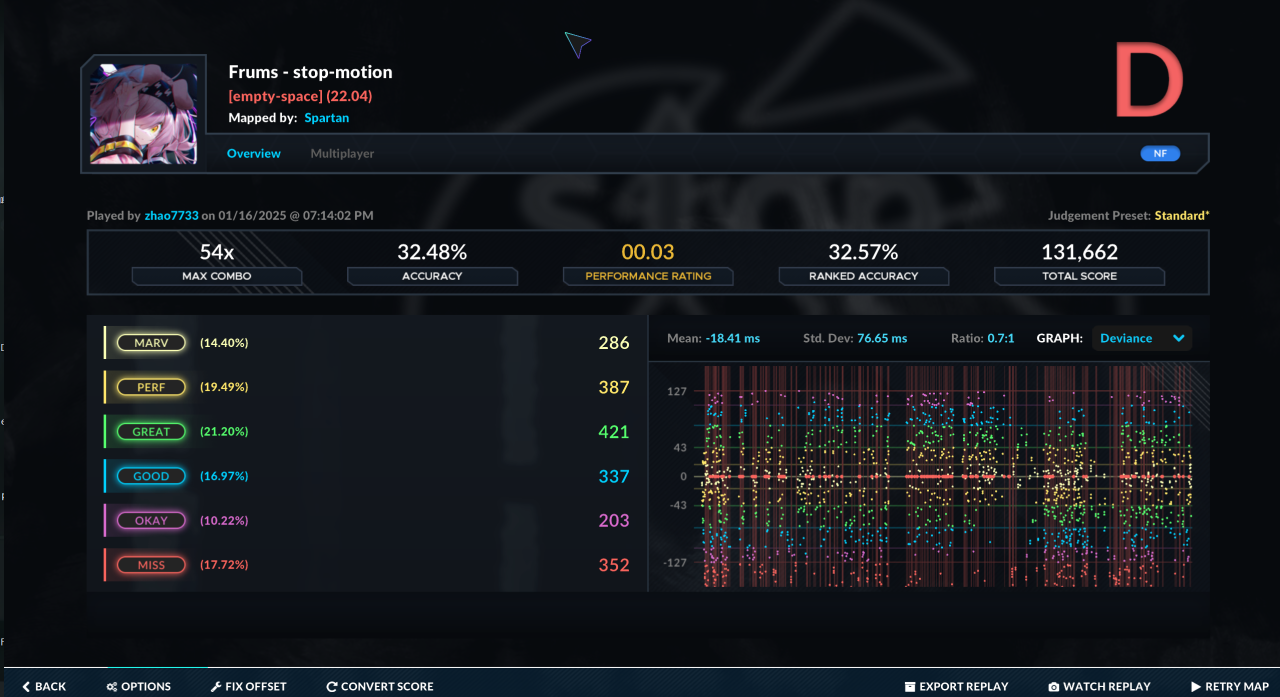Open the Deviance graph dropdown
Screen dimensions: 1280x697
point(1142,338)
